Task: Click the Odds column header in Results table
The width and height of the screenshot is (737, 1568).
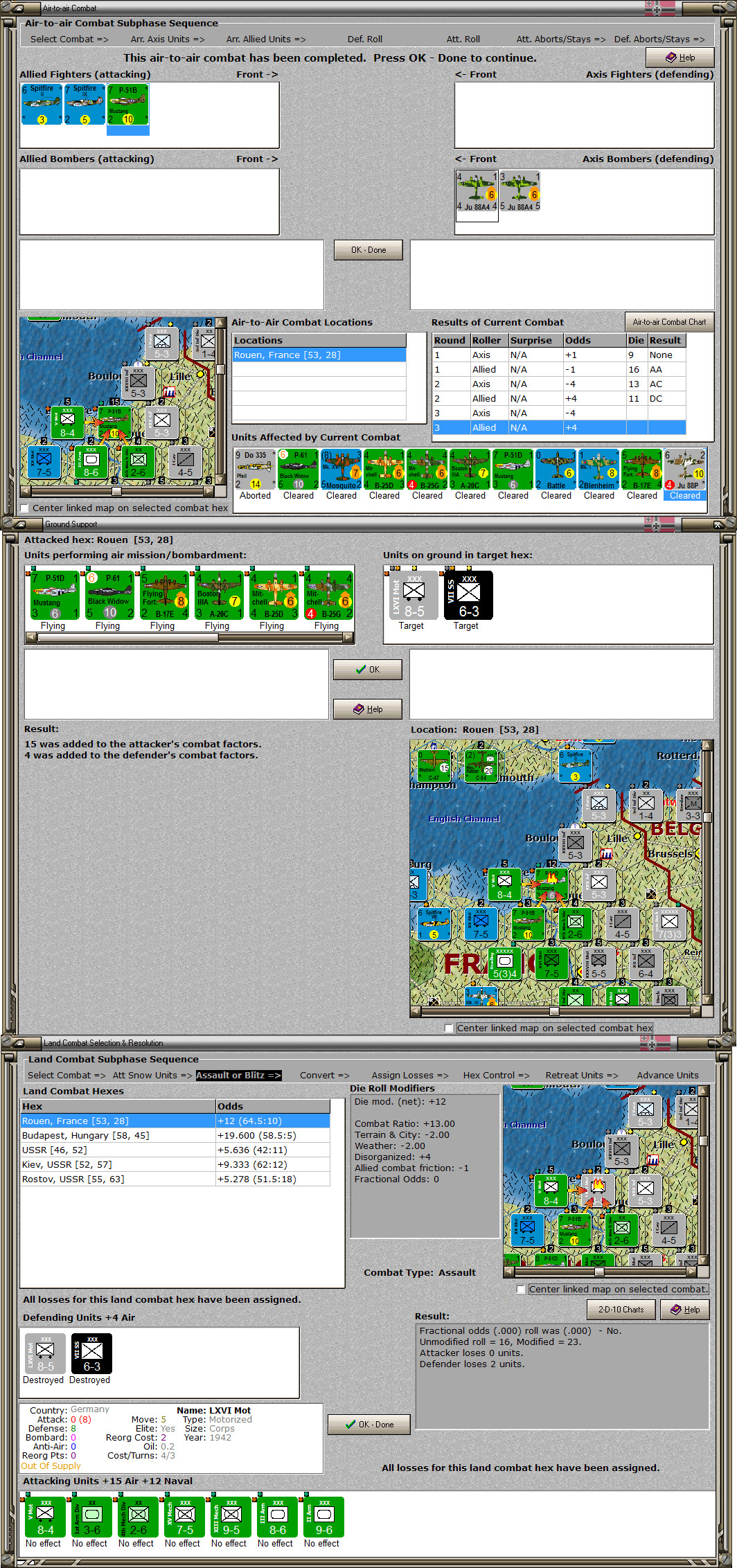Action: [x=594, y=341]
